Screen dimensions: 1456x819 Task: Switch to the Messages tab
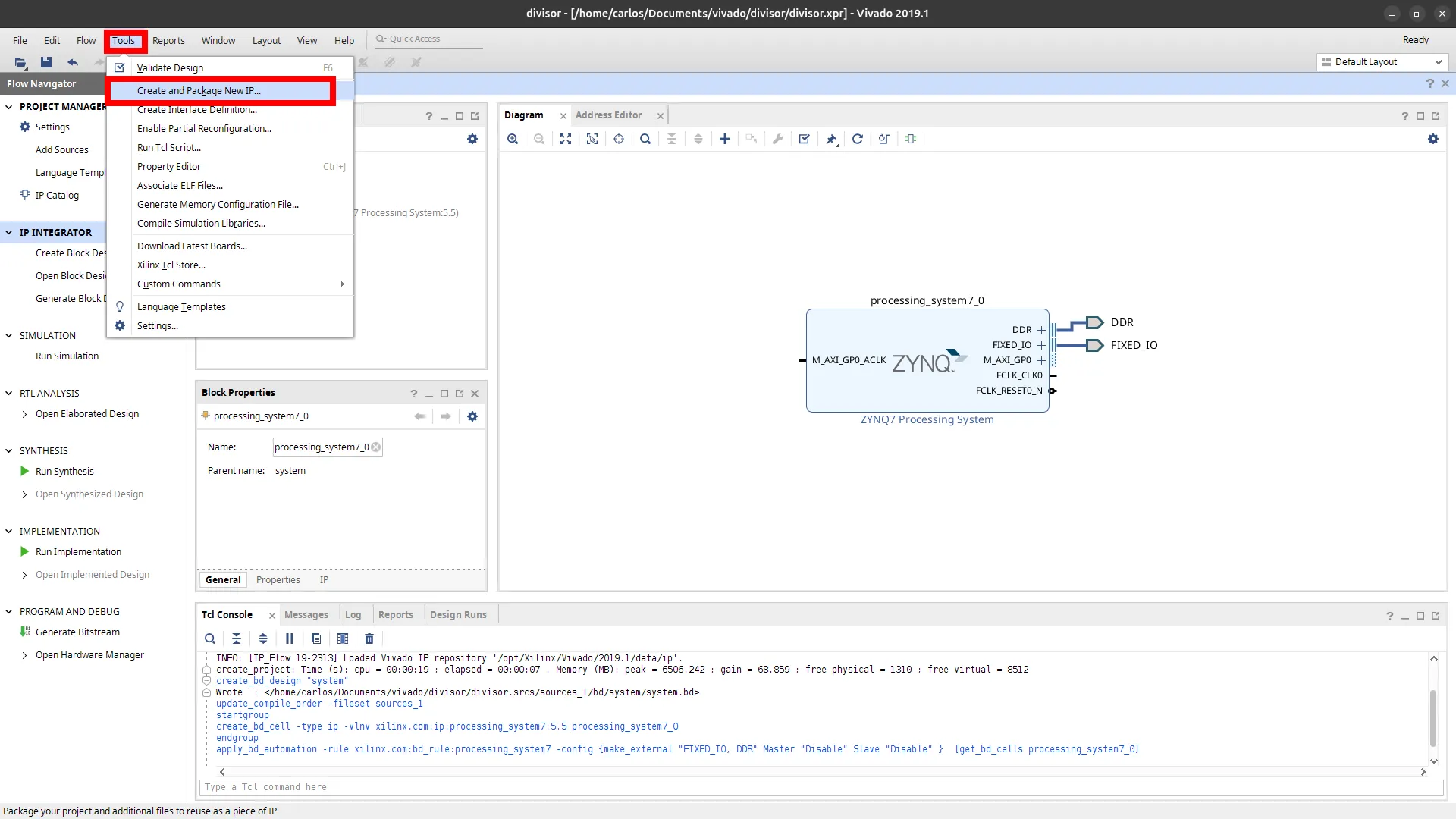click(x=306, y=615)
